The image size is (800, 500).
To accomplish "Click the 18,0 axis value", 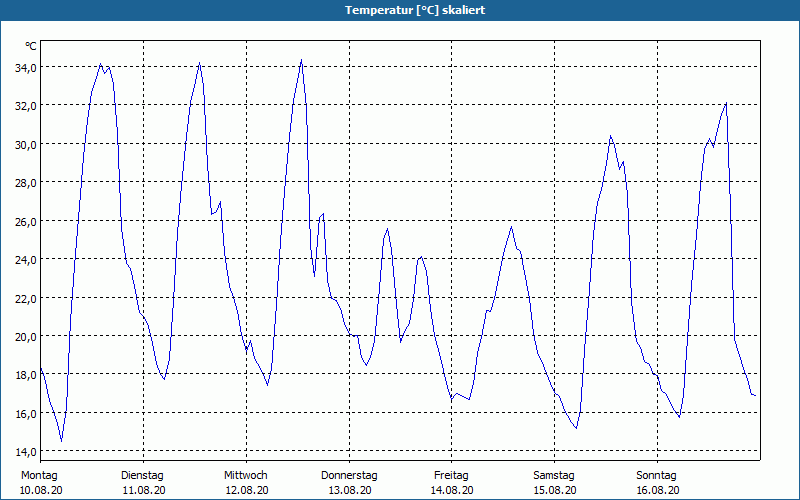I will 25,375.
